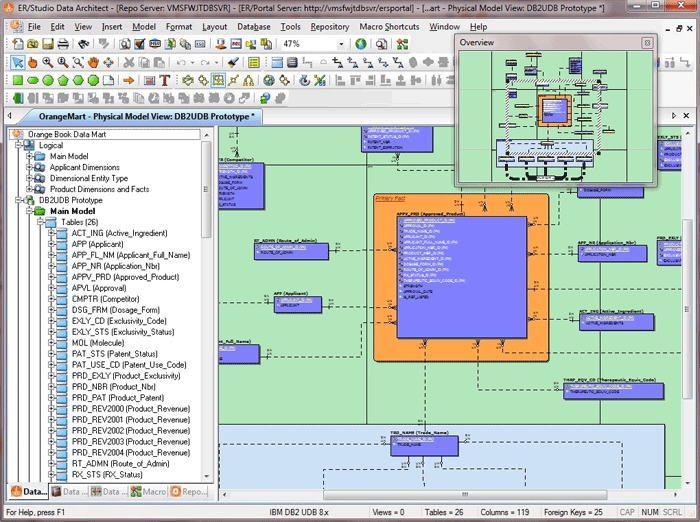This screenshot has height=522, width=700.
Task: Click the APPV_PRD entity in Overview thumbnail
Action: (x=554, y=111)
